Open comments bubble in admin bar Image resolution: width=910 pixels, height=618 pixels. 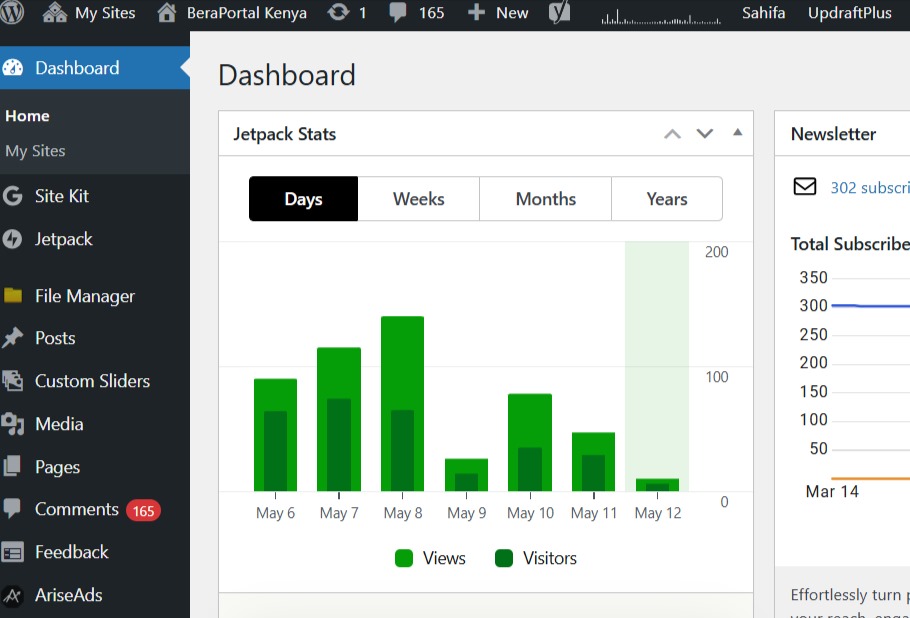tap(398, 13)
